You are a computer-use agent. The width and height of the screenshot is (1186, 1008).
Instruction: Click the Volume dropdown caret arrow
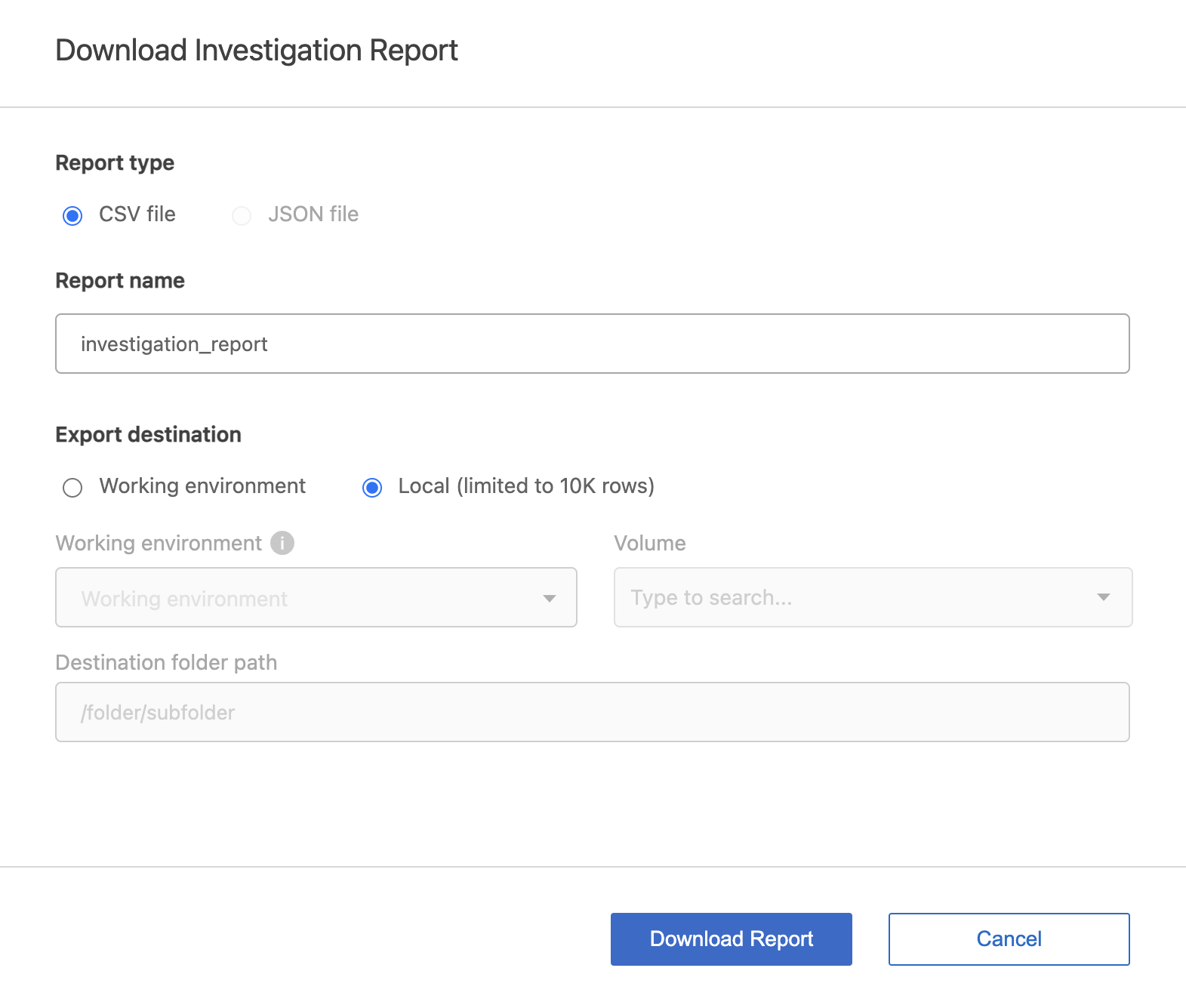point(1104,597)
